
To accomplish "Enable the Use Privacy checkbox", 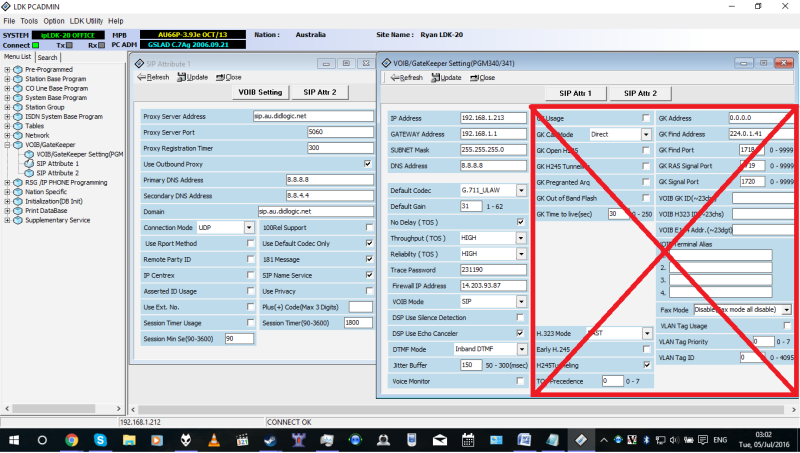I will point(369,291).
